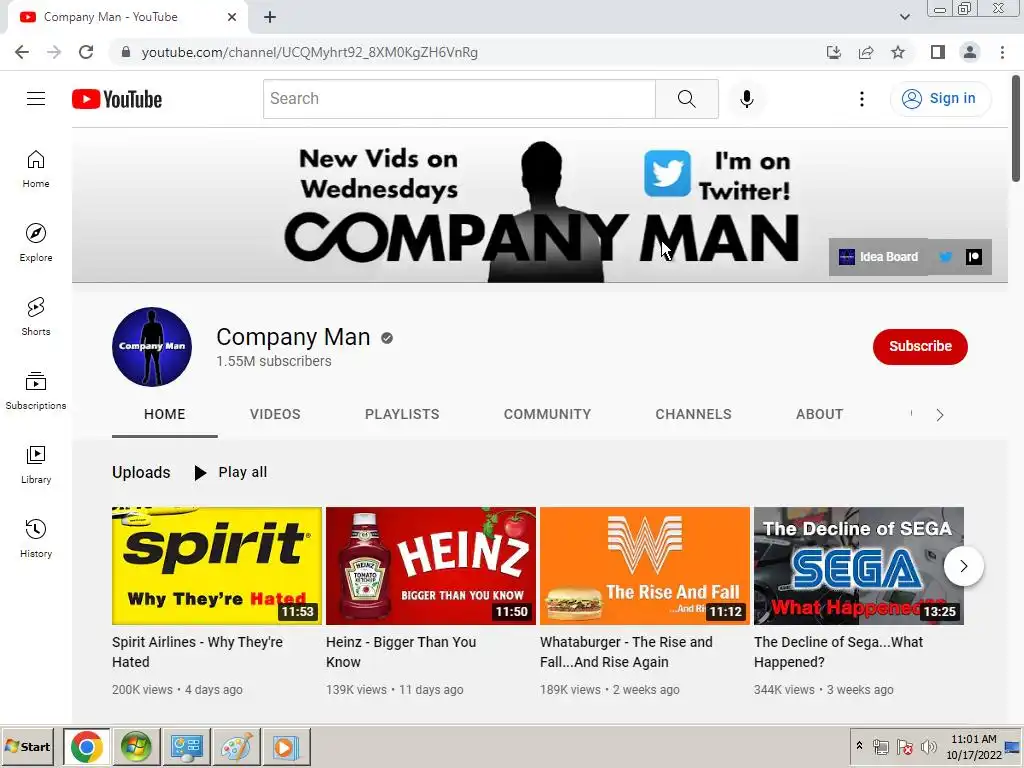Click the Twitter icon in banner links

[945, 257]
